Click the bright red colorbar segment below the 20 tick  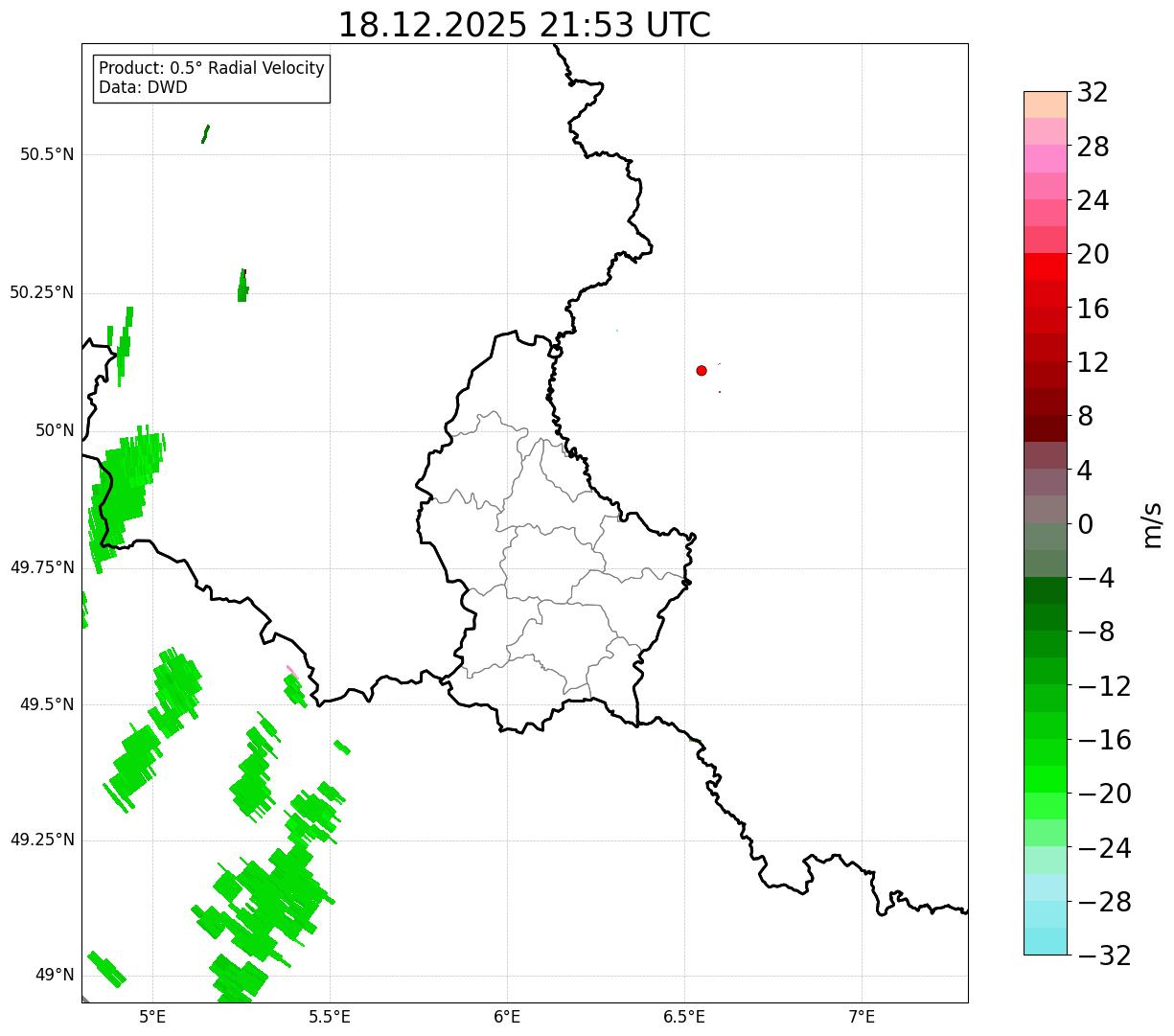[x=1046, y=267]
